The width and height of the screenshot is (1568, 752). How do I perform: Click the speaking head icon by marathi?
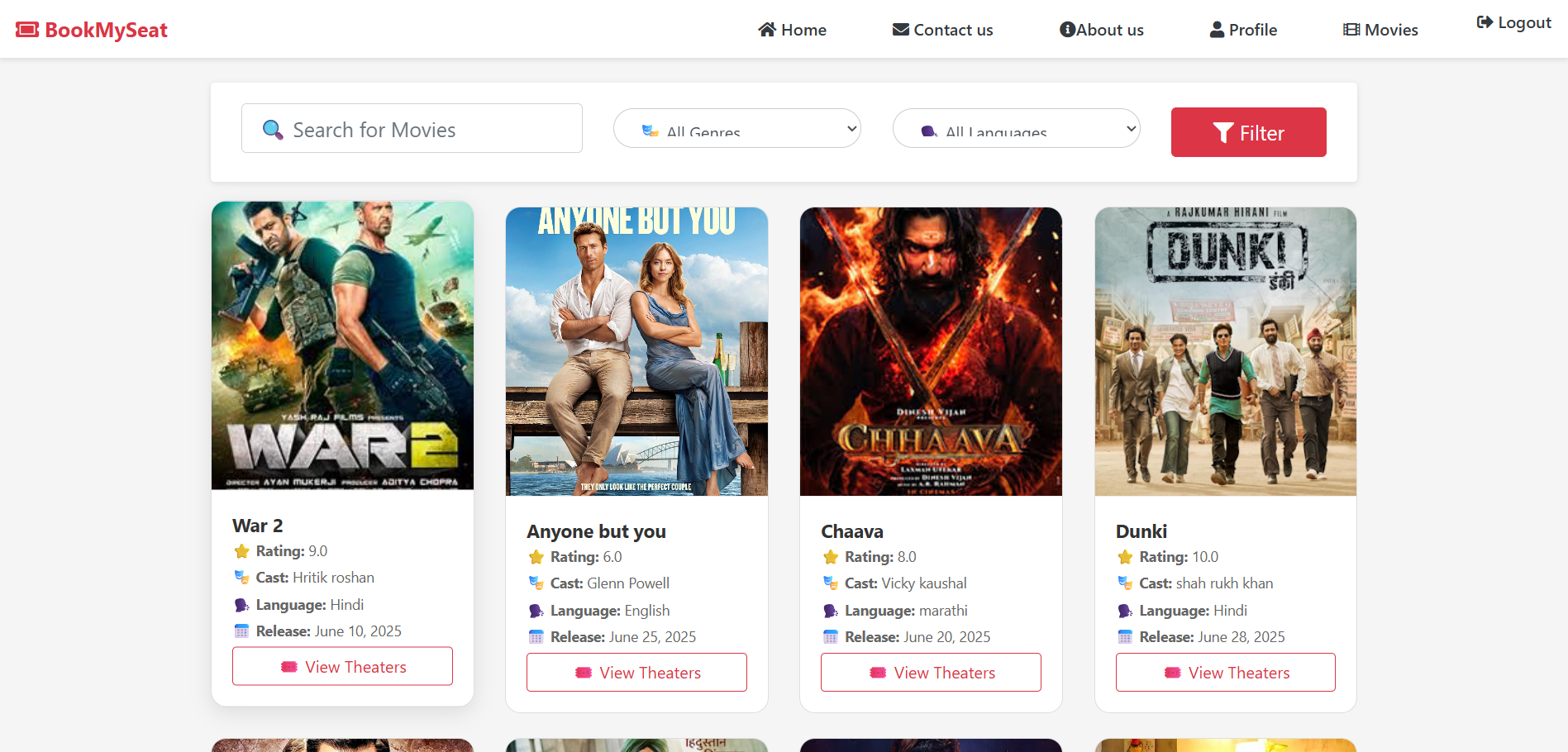pyautogui.click(x=831, y=611)
